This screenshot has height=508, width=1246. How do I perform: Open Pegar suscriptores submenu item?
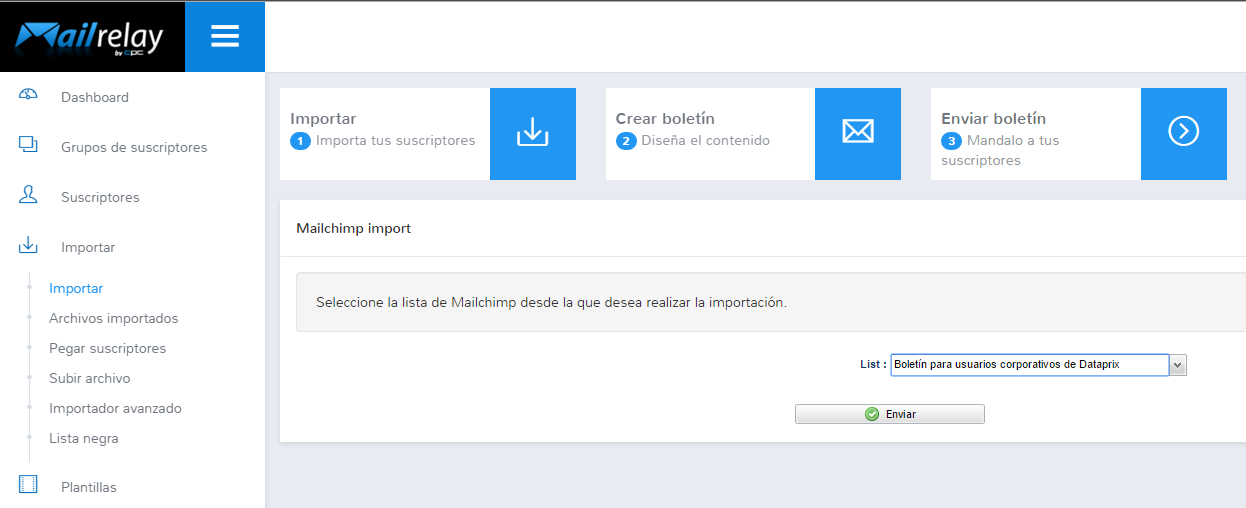(108, 348)
